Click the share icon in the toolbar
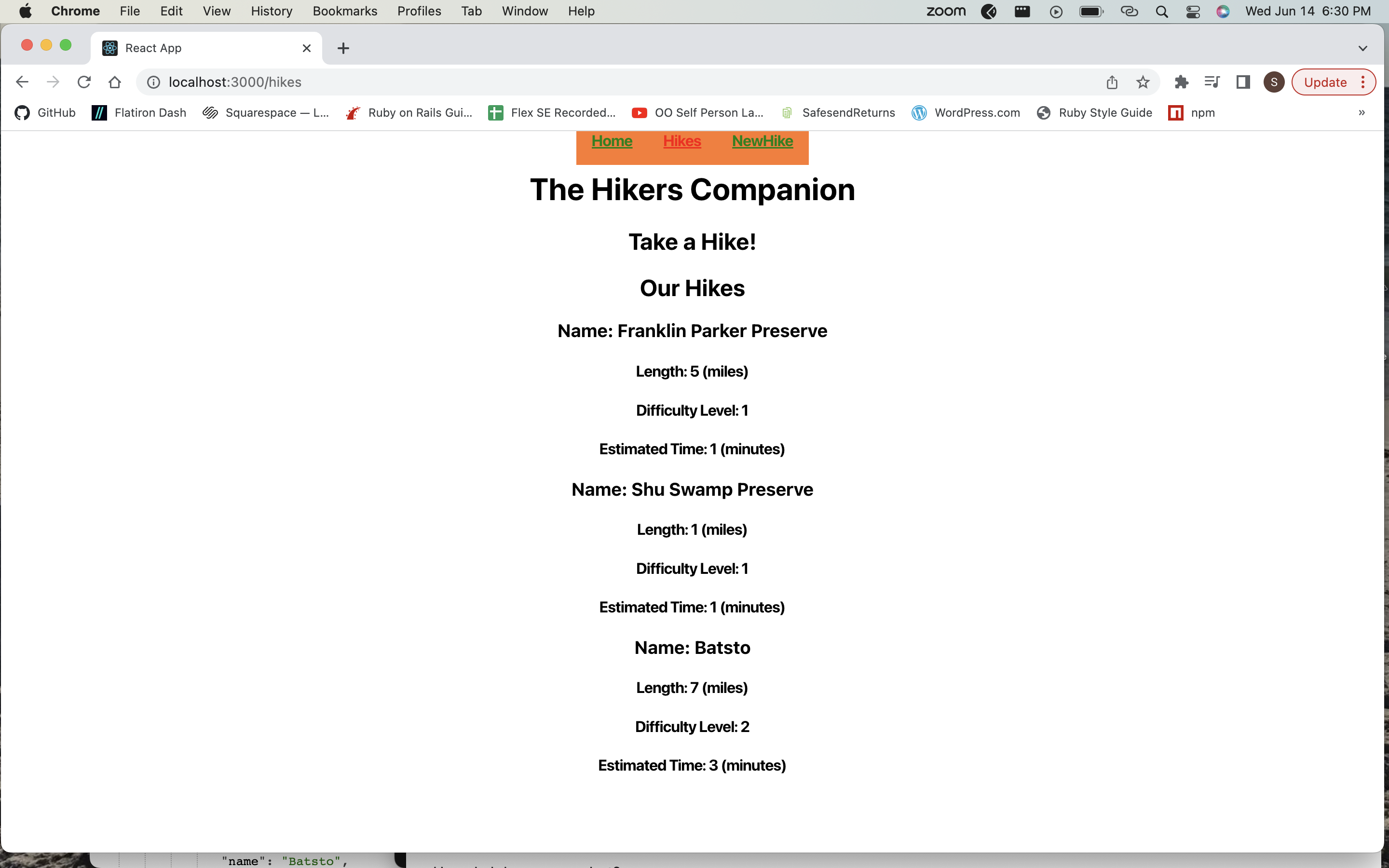Viewport: 1389px width, 868px height. click(x=1111, y=81)
